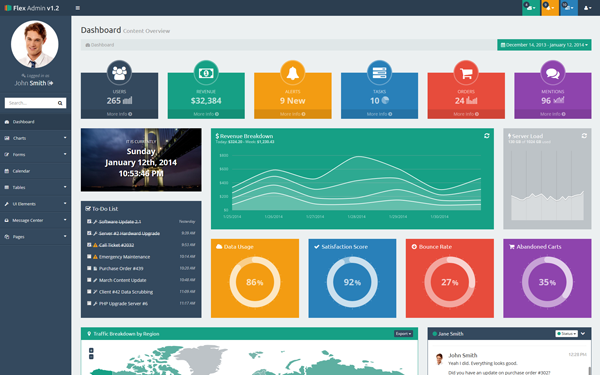This screenshot has height=375, width=600.
Task: Click the Tasks server circle icon
Action: pos(380,72)
